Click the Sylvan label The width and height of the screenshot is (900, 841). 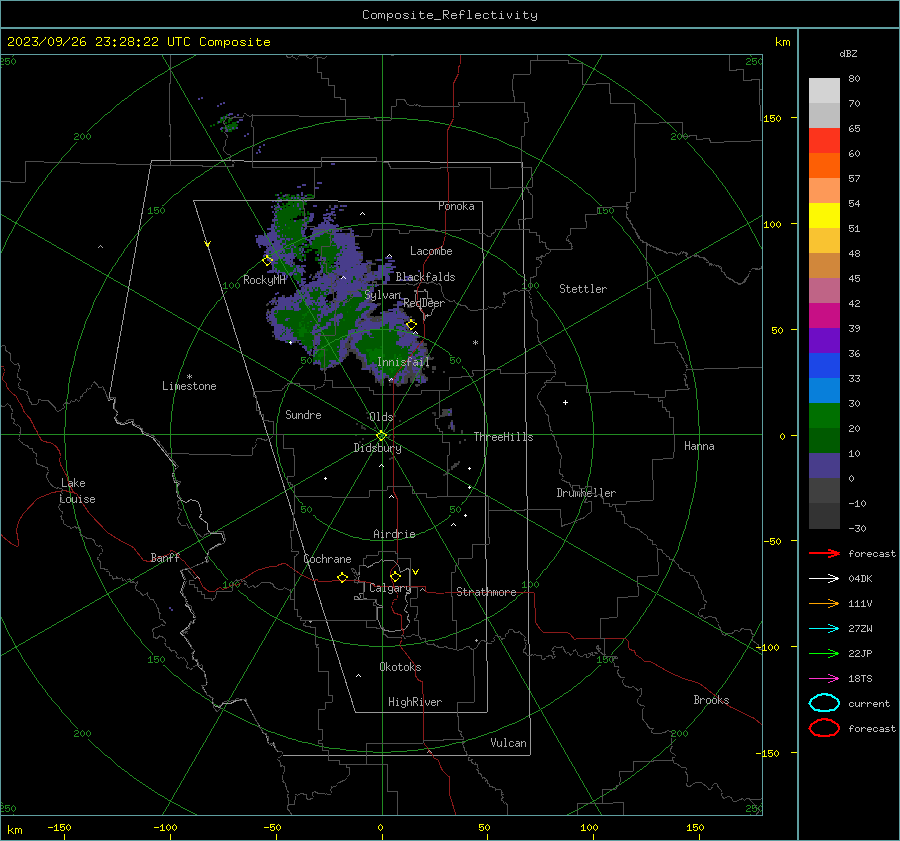click(x=382, y=295)
